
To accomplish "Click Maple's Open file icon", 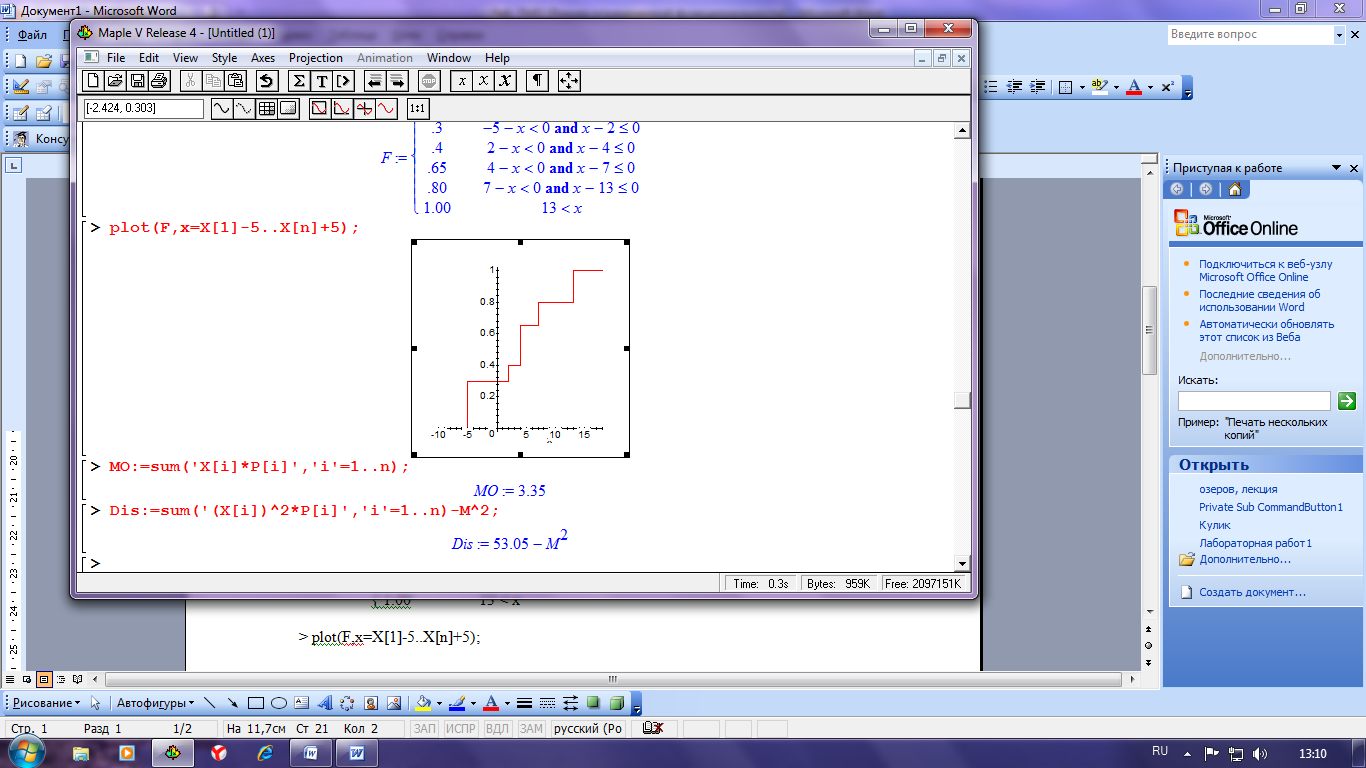I will [x=115, y=81].
